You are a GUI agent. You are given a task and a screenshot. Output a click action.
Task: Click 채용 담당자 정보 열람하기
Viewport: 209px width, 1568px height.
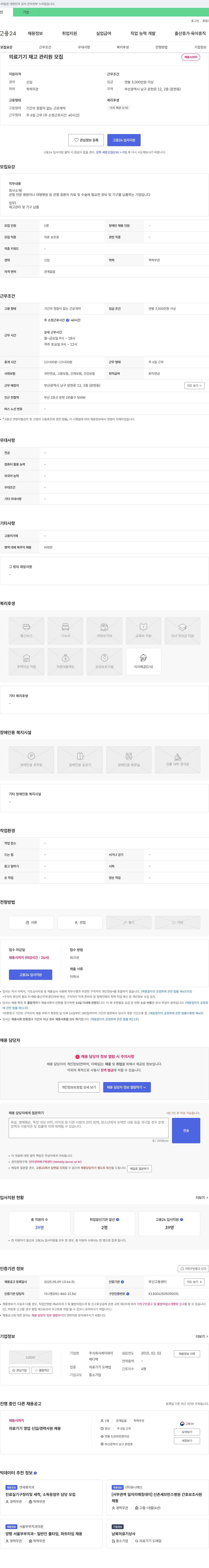(x=127, y=1087)
